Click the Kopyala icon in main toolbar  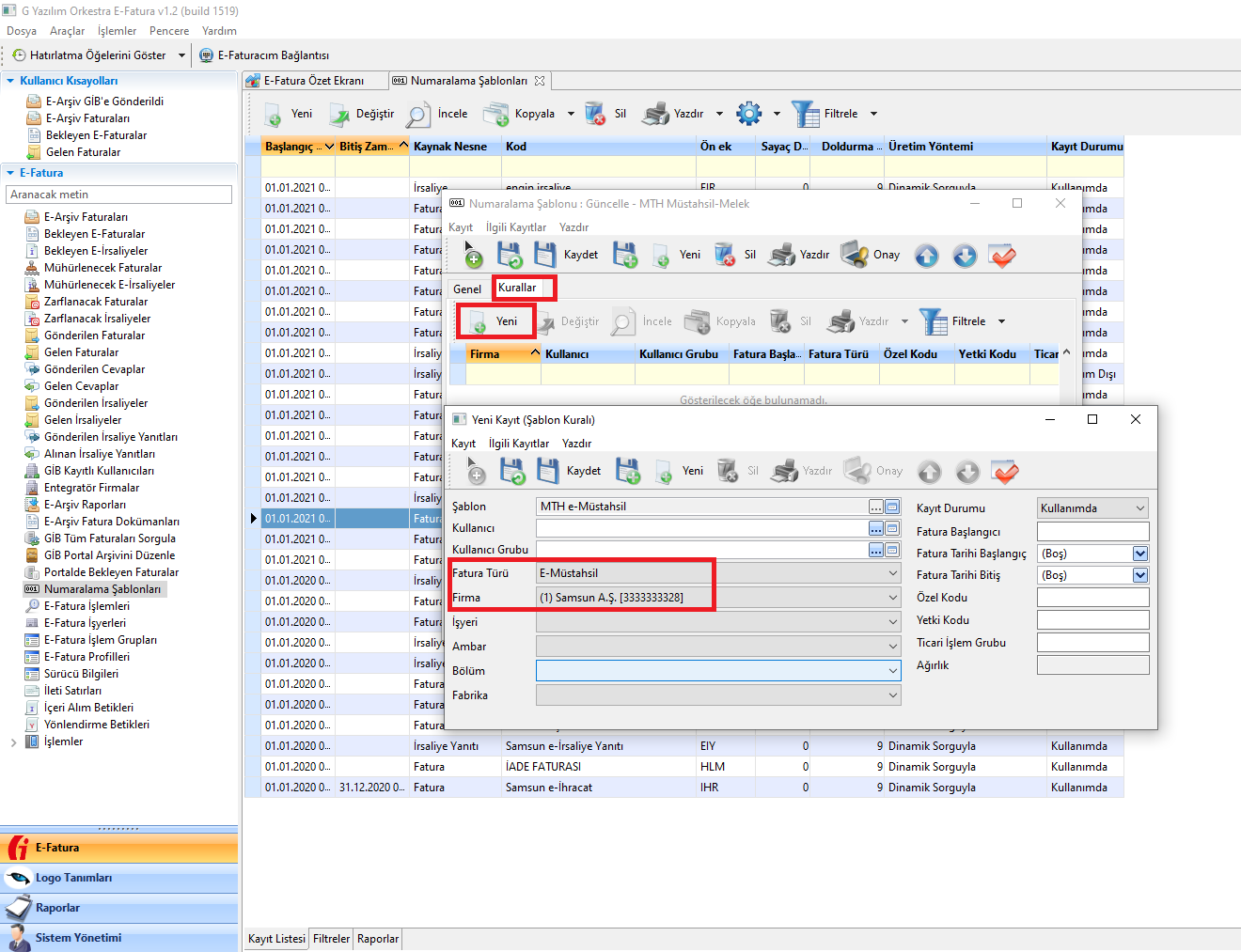(x=496, y=114)
